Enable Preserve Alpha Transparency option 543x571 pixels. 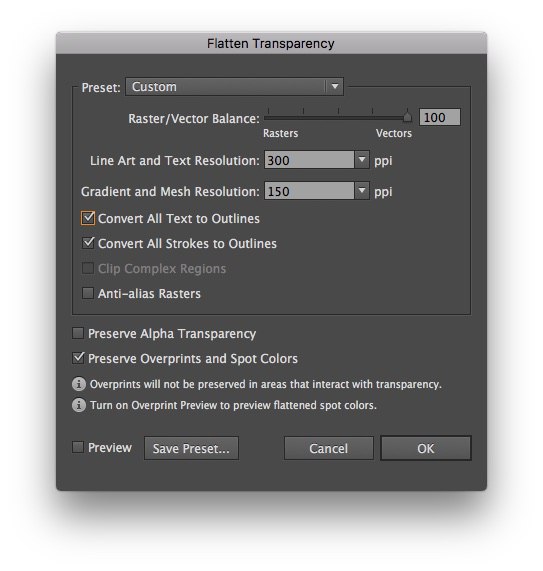[78, 333]
